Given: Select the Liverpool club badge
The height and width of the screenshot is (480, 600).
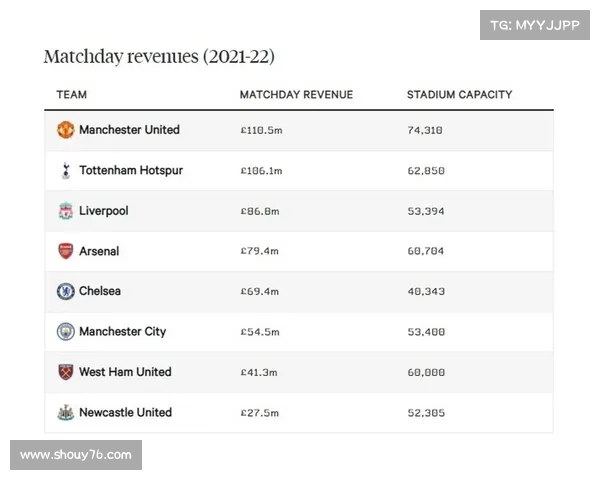Looking at the screenshot, I should (x=66, y=211).
